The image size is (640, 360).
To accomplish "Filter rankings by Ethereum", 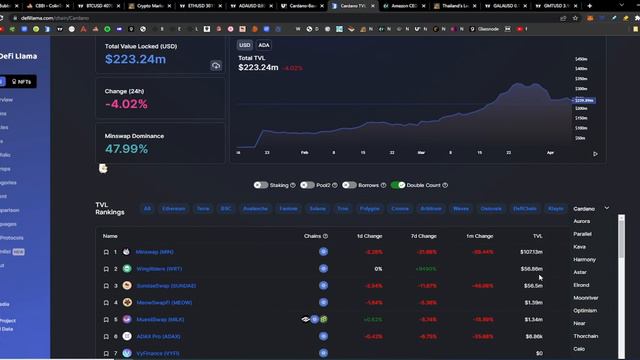I will (x=173, y=209).
